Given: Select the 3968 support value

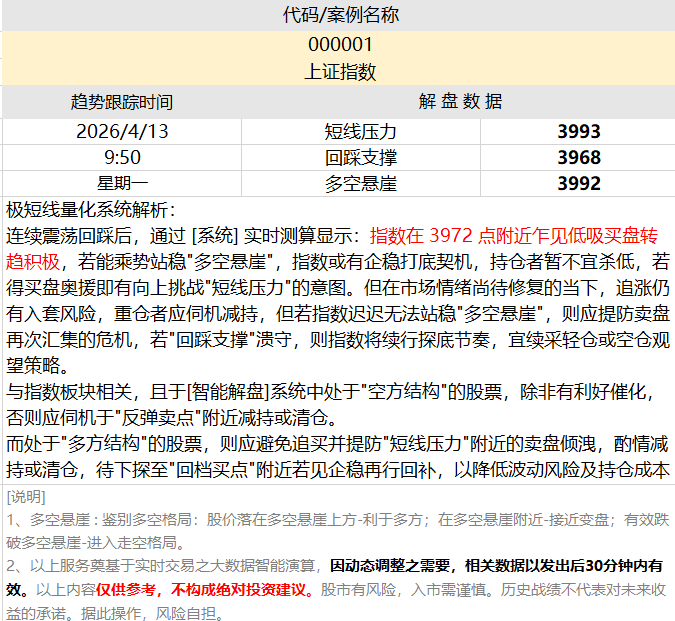Looking at the screenshot, I should (578, 157).
